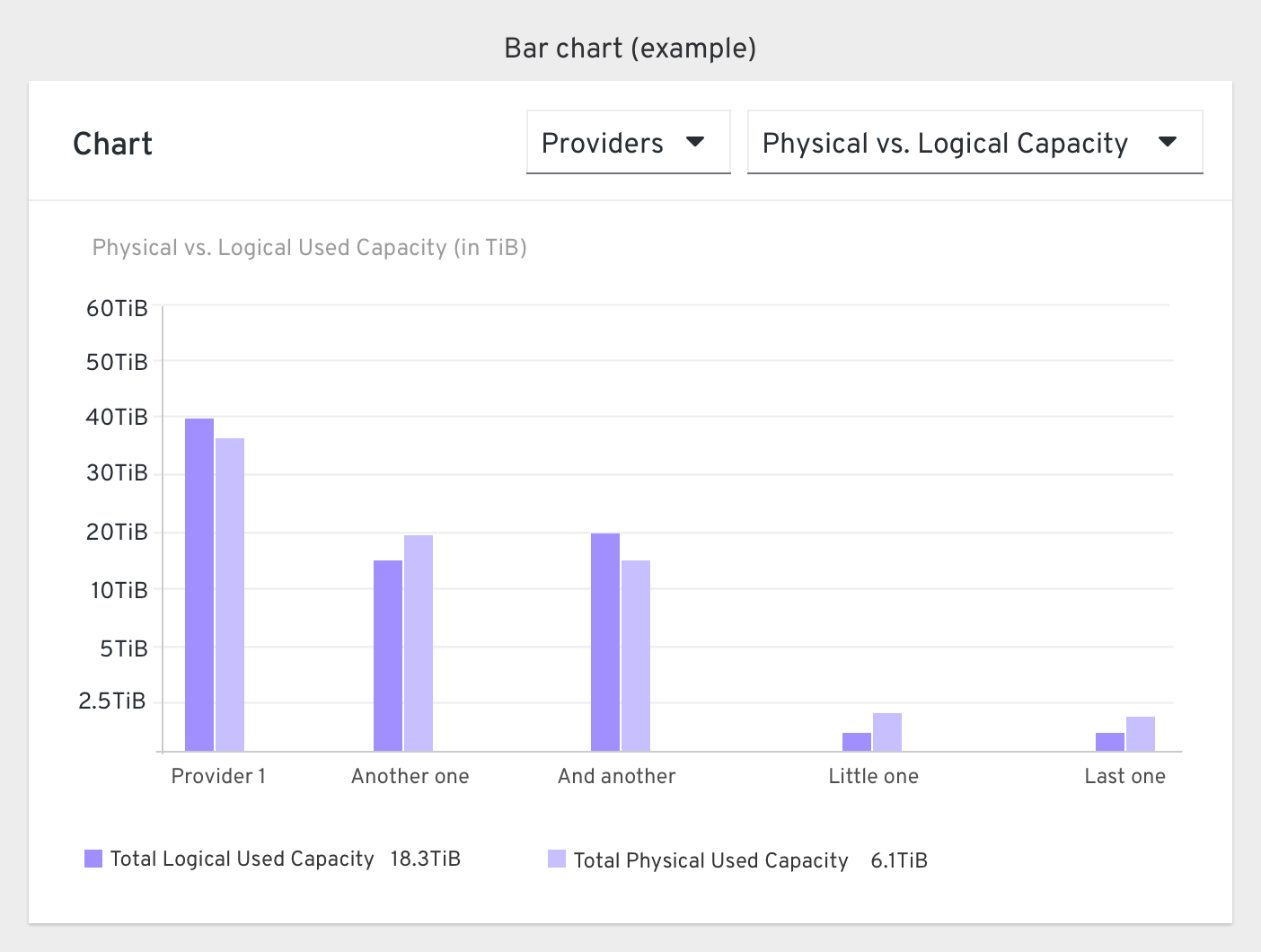
Task: Click the Bar chart (example) title
Action: click(x=630, y=48)
